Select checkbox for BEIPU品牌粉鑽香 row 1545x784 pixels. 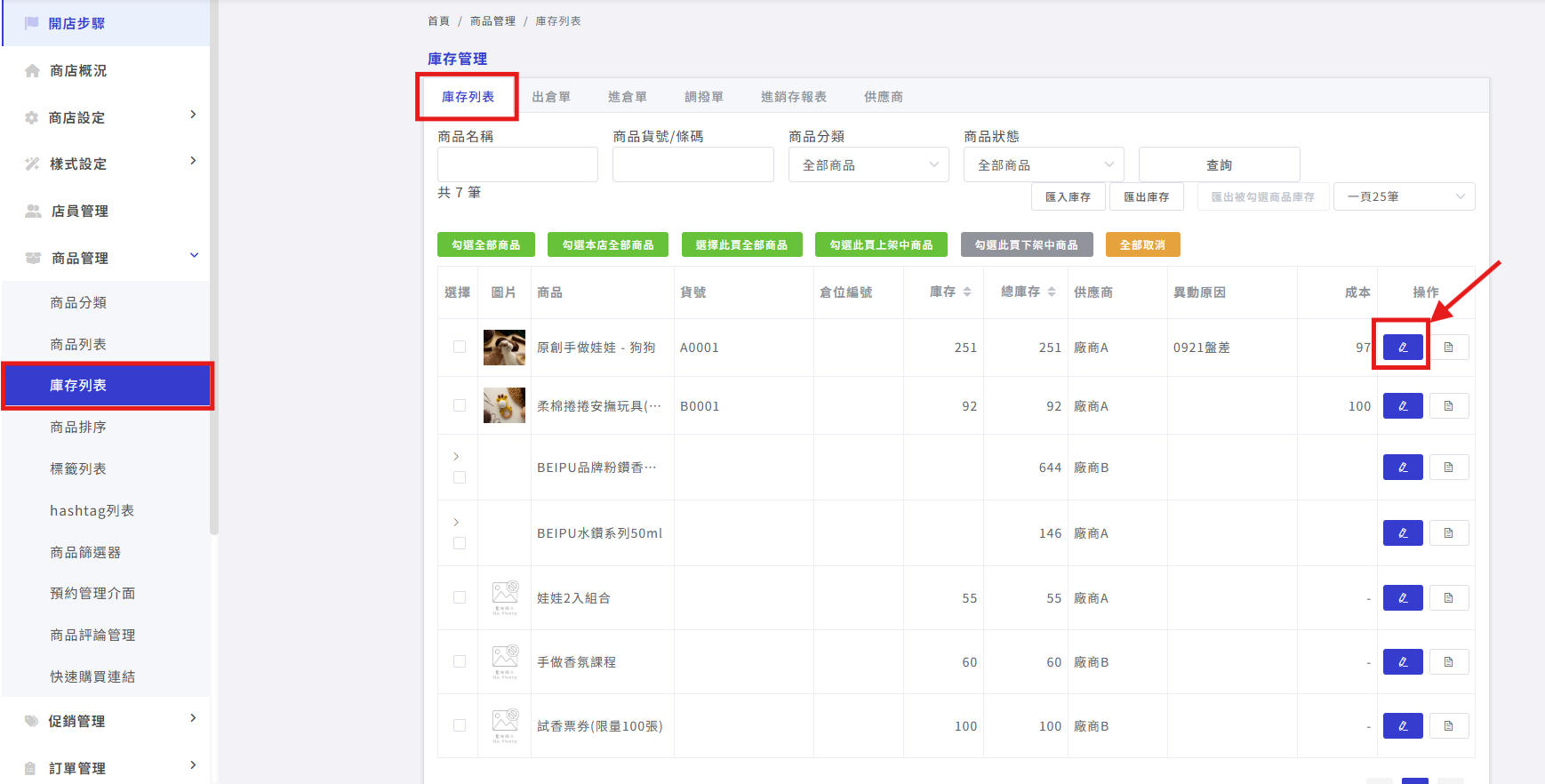(460, 477)
